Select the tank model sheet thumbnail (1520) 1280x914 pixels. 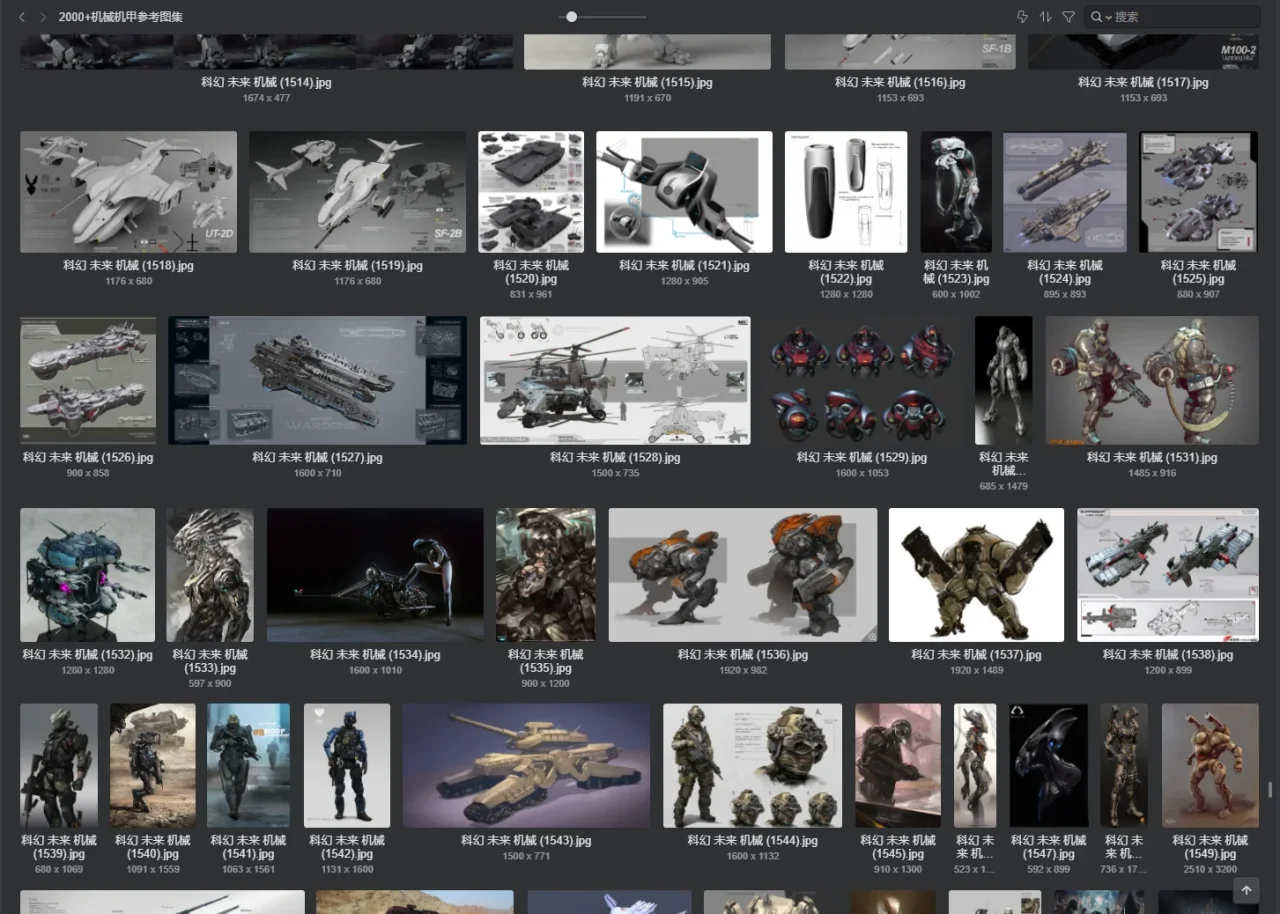tap(531, 192)
